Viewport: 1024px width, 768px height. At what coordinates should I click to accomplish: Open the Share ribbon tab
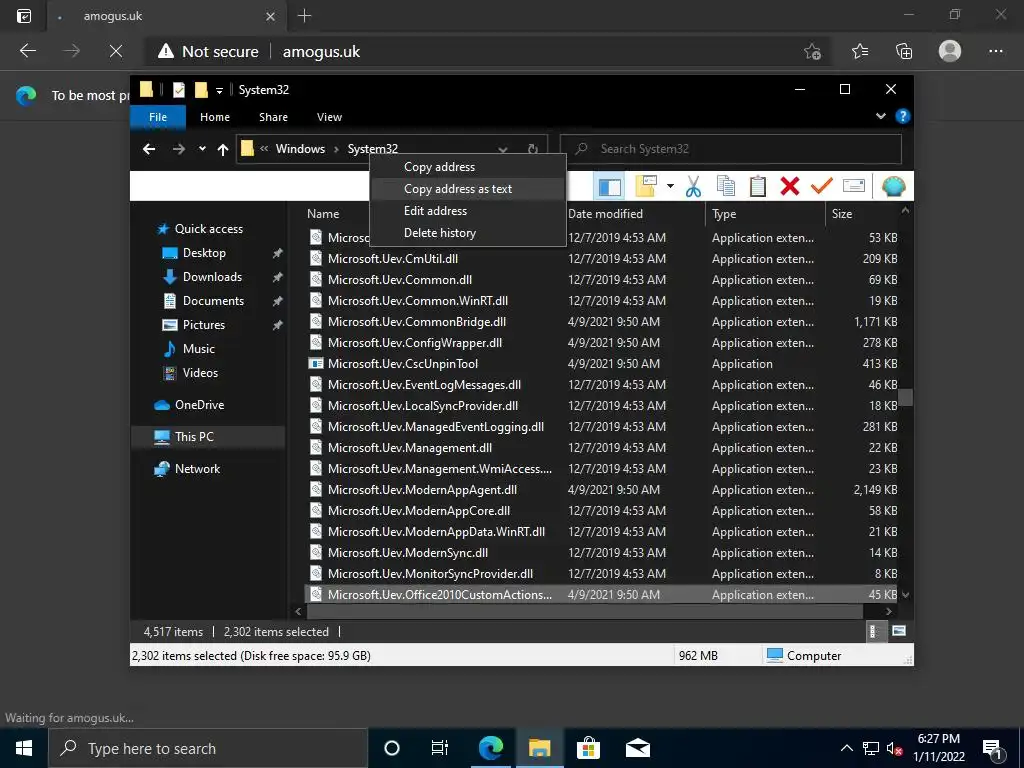273,117
